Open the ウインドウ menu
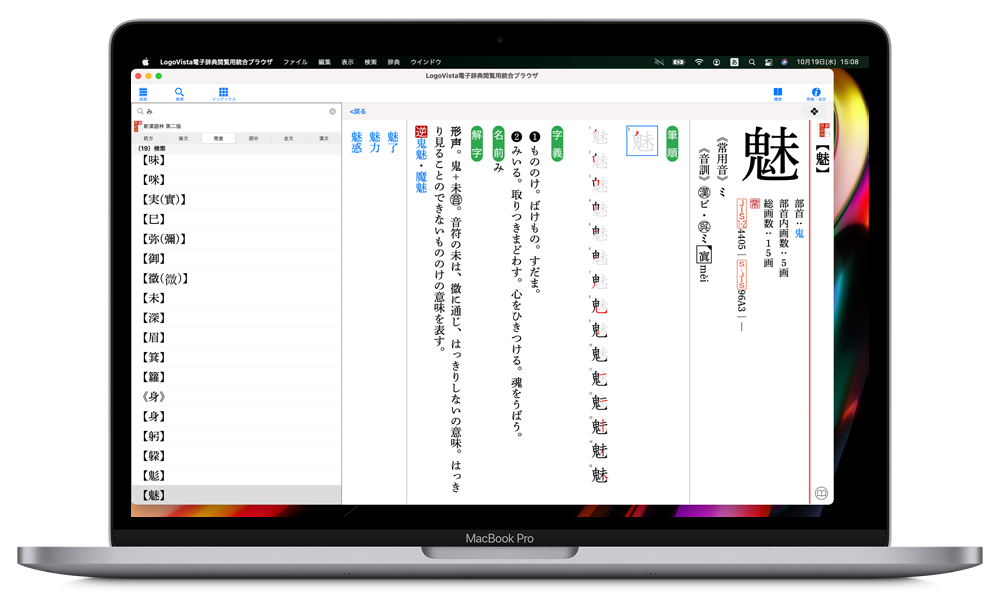 (426, 62)
